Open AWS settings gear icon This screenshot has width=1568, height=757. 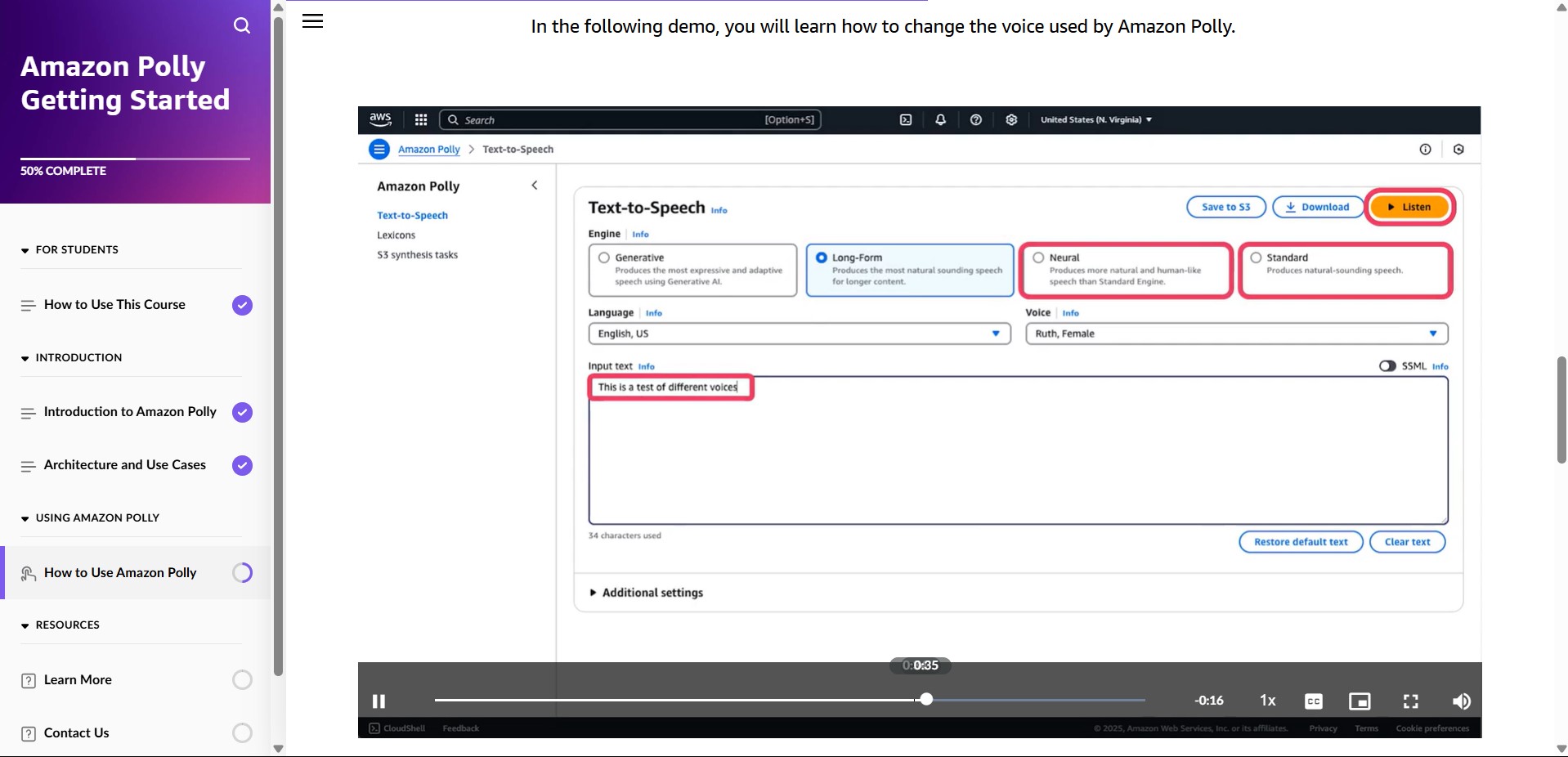point(1011,119)
